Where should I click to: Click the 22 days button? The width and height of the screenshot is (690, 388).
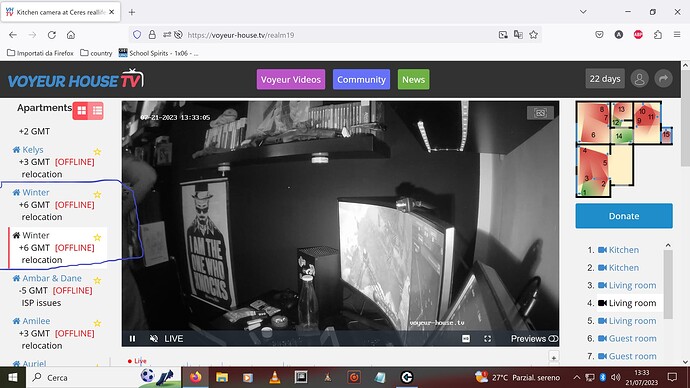point(605,79)
